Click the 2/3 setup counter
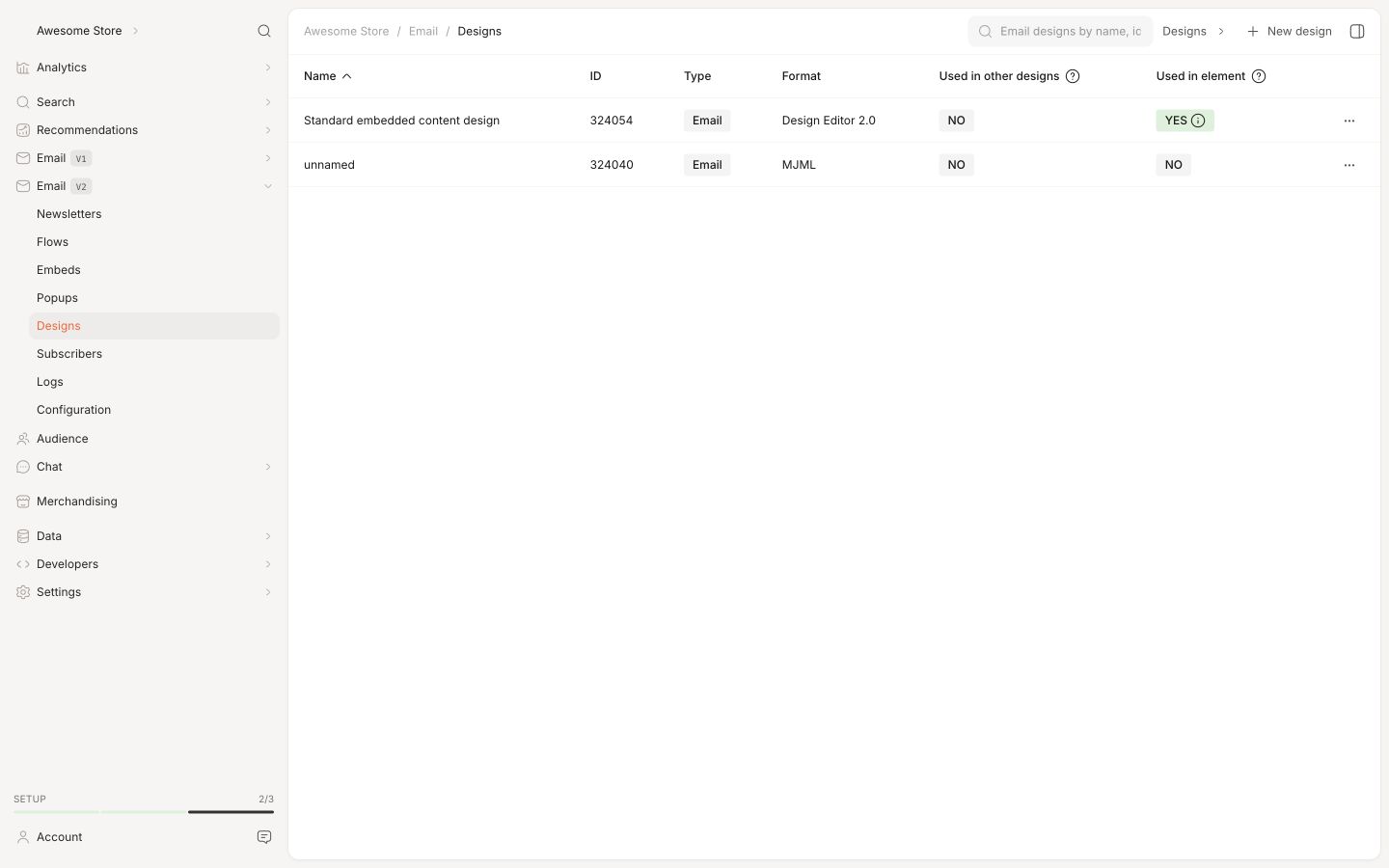The image size is (1389, 868). click(266, 799)
